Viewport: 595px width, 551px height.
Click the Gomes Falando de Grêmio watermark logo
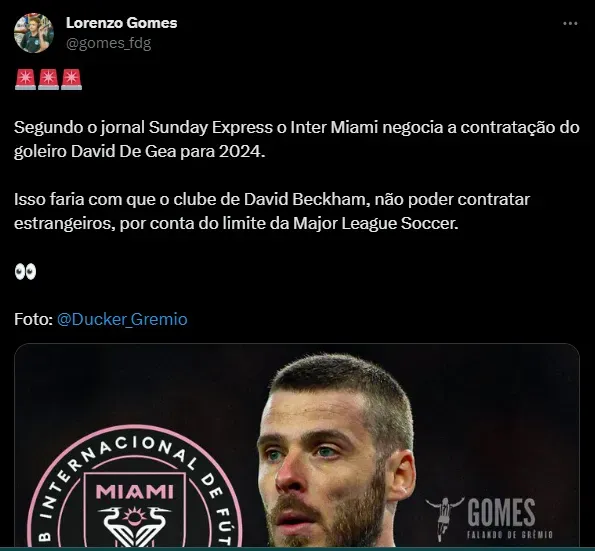click(490, 518)
